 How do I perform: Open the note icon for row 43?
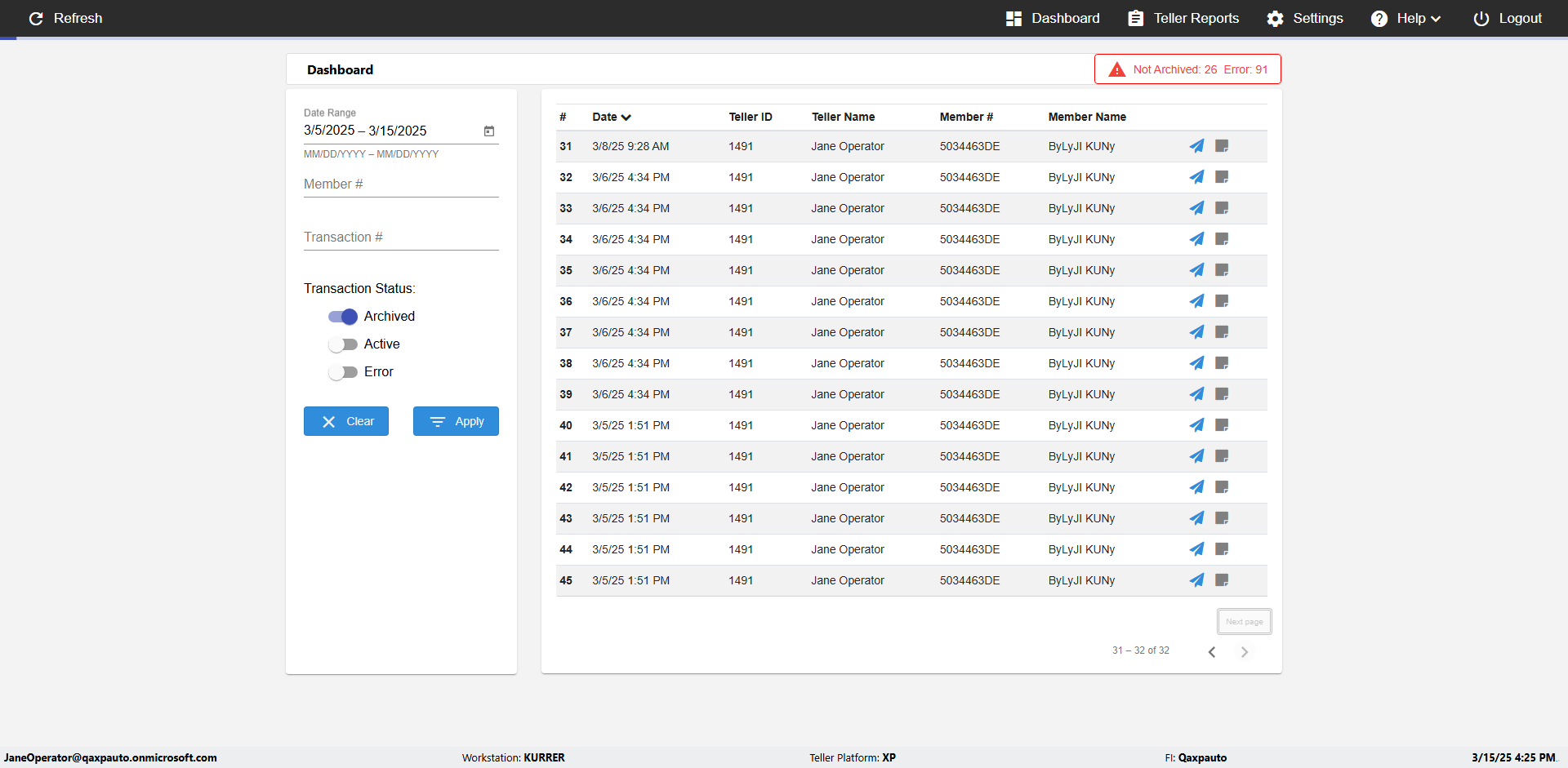[x=1222, y=518]
